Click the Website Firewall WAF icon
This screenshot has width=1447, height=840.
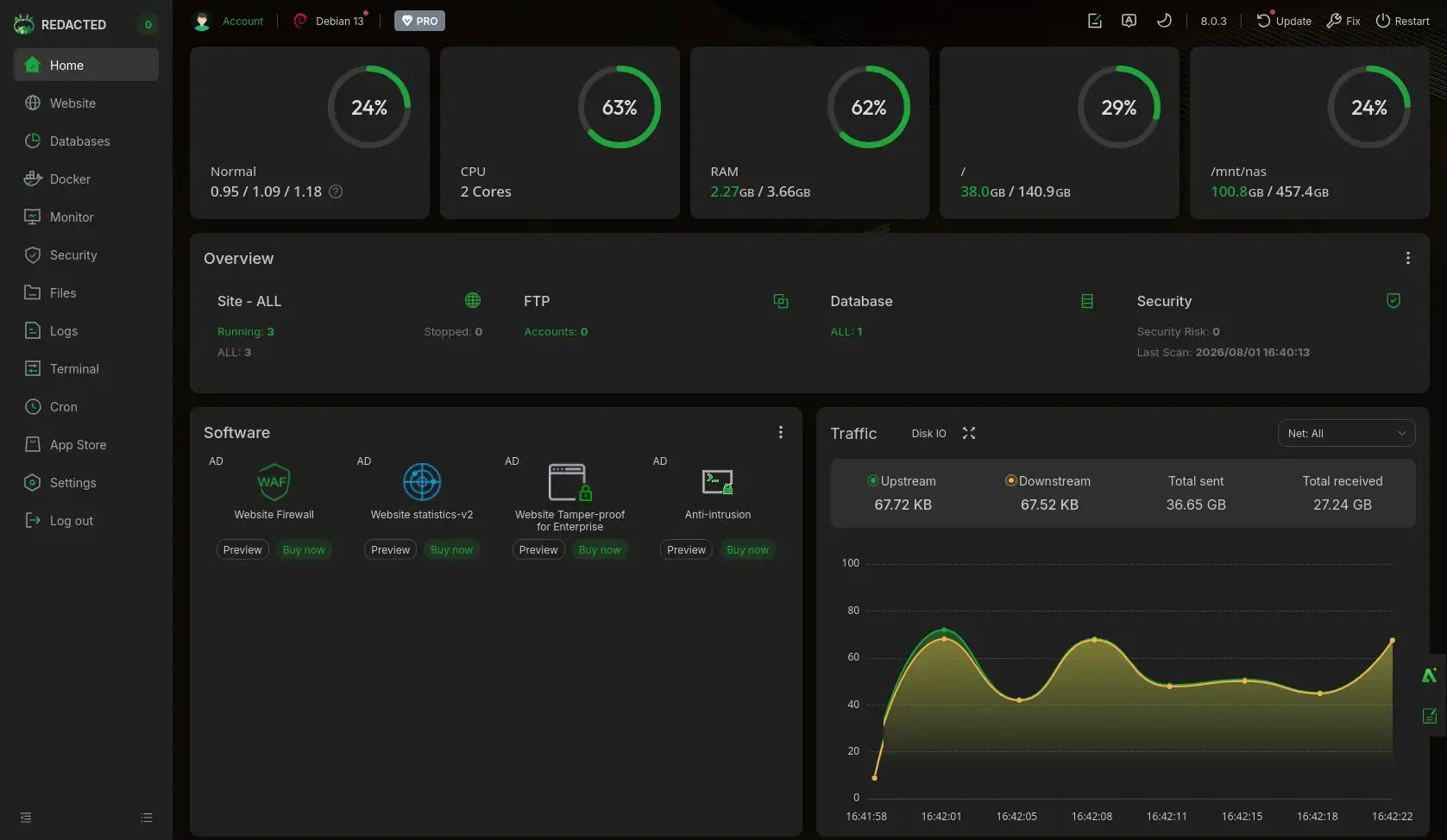click(x=274, y=482)
